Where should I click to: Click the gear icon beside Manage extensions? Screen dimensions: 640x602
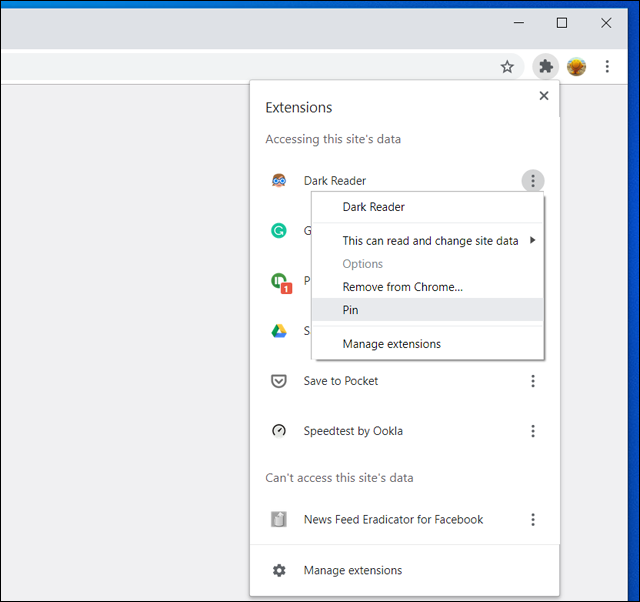pos(279,570)
